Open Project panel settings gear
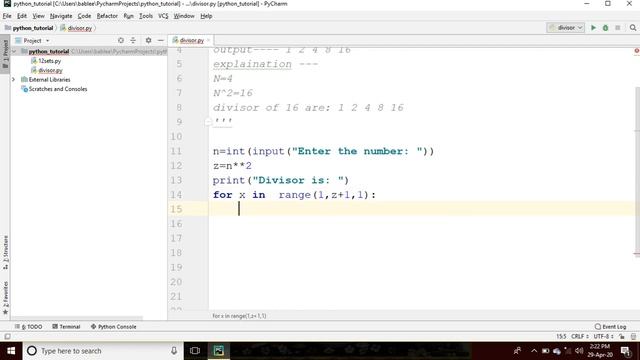 coord(148,40)
